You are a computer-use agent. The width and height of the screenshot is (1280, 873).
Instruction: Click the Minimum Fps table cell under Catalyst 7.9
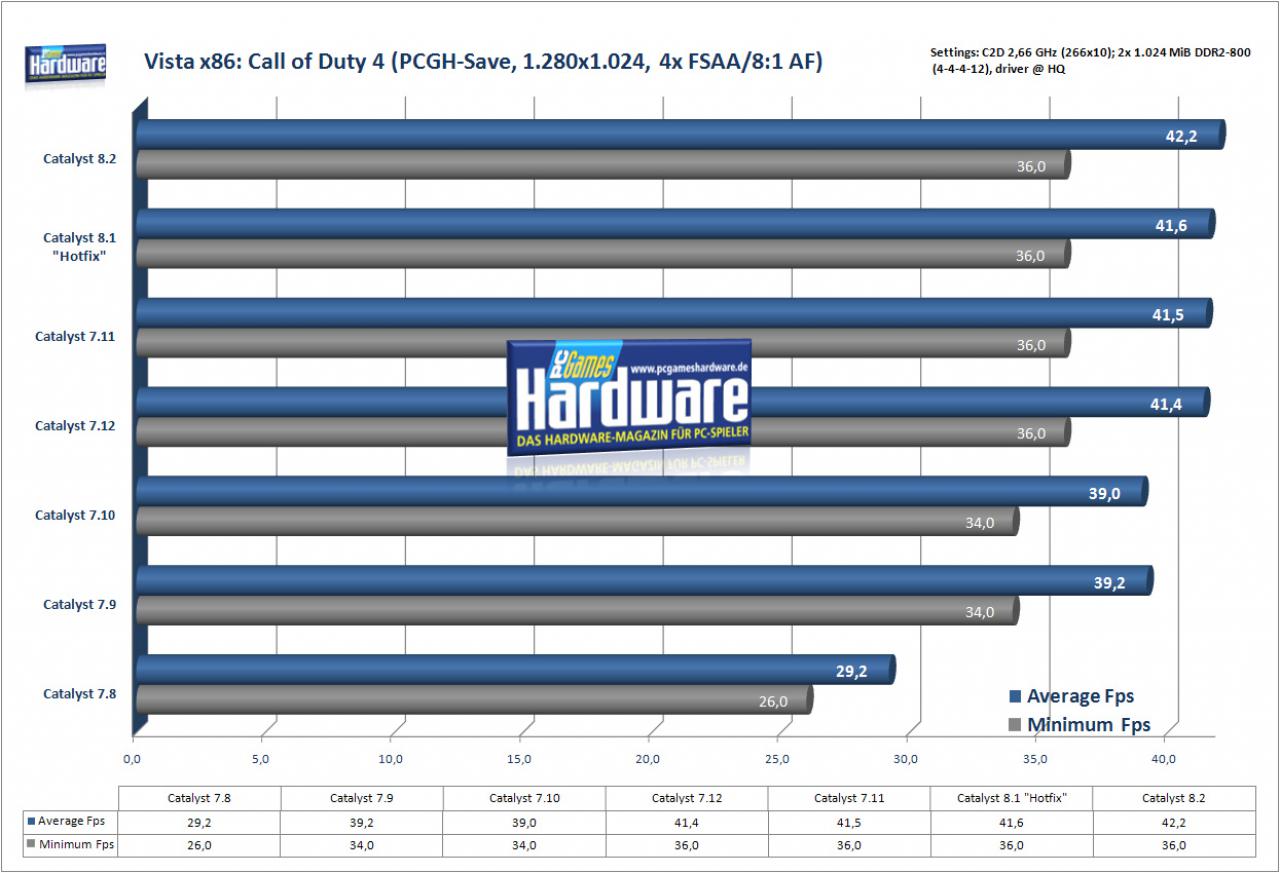pos(362,845)
